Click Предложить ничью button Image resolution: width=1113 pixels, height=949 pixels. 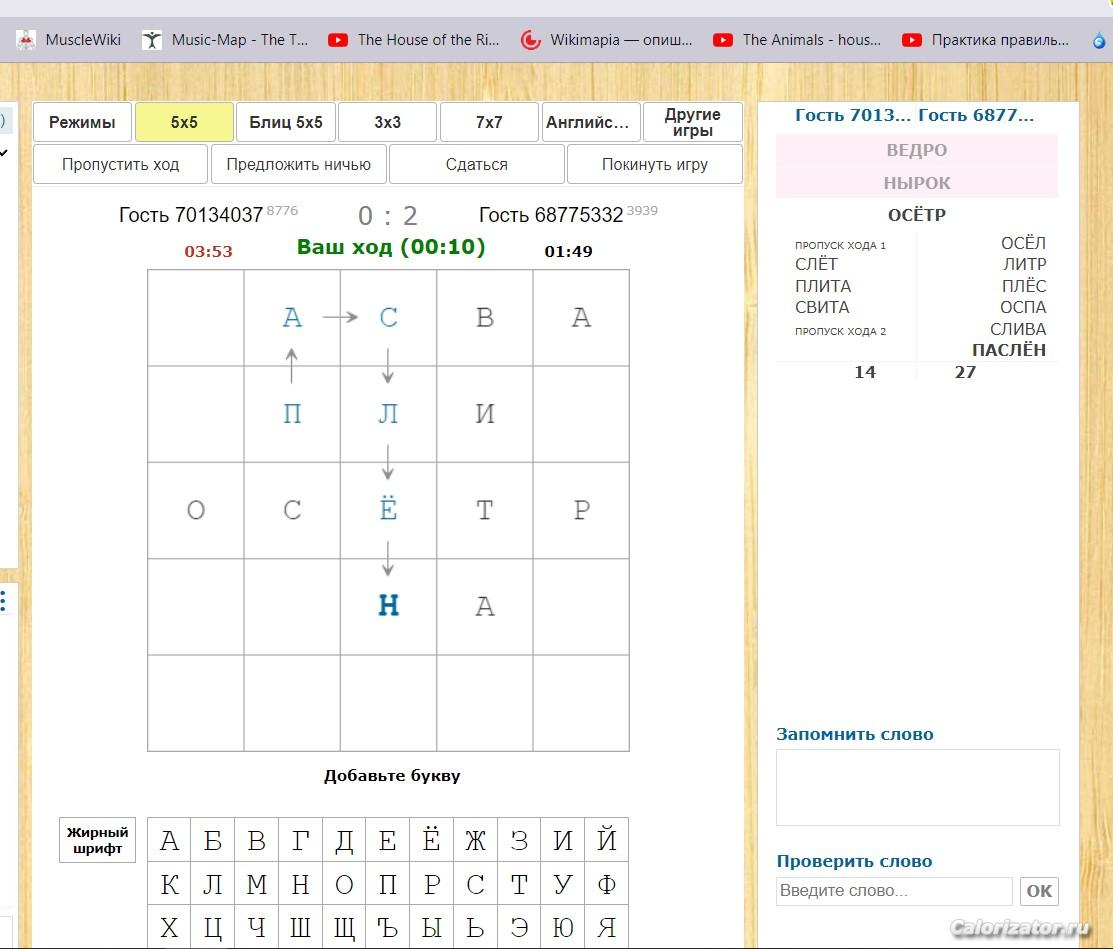[x=298, y=165]
